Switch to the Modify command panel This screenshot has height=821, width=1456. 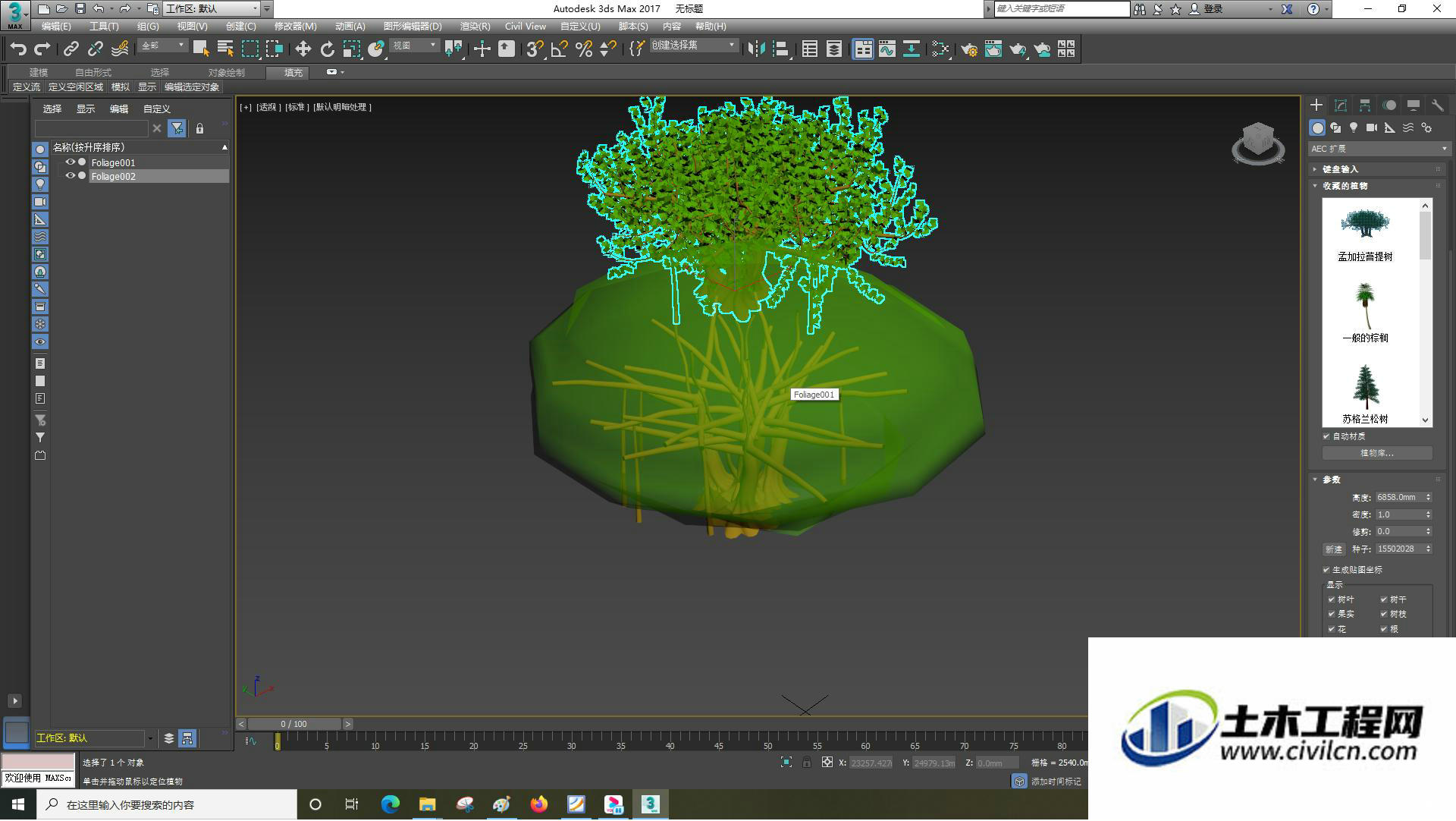click(x=1341, y=105)
